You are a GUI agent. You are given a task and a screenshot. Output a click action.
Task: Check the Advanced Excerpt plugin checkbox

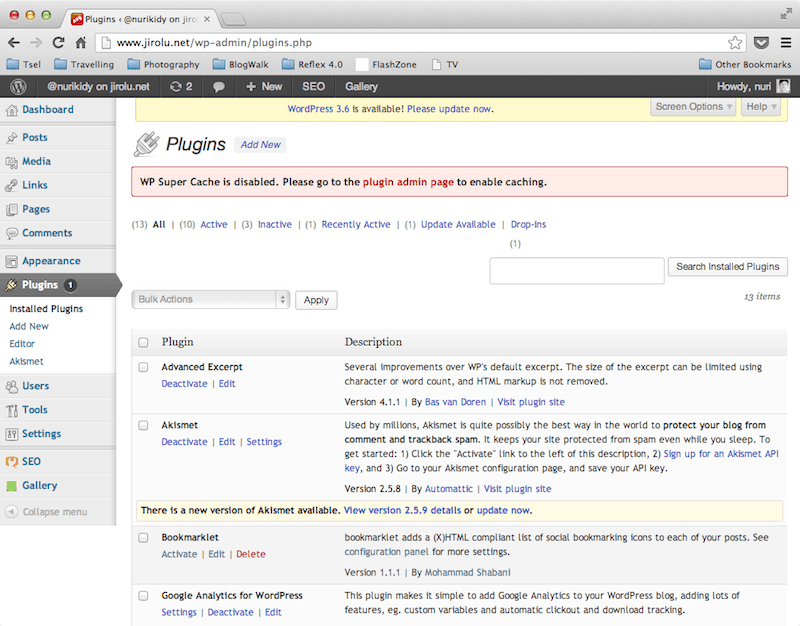tap(143, 368)
